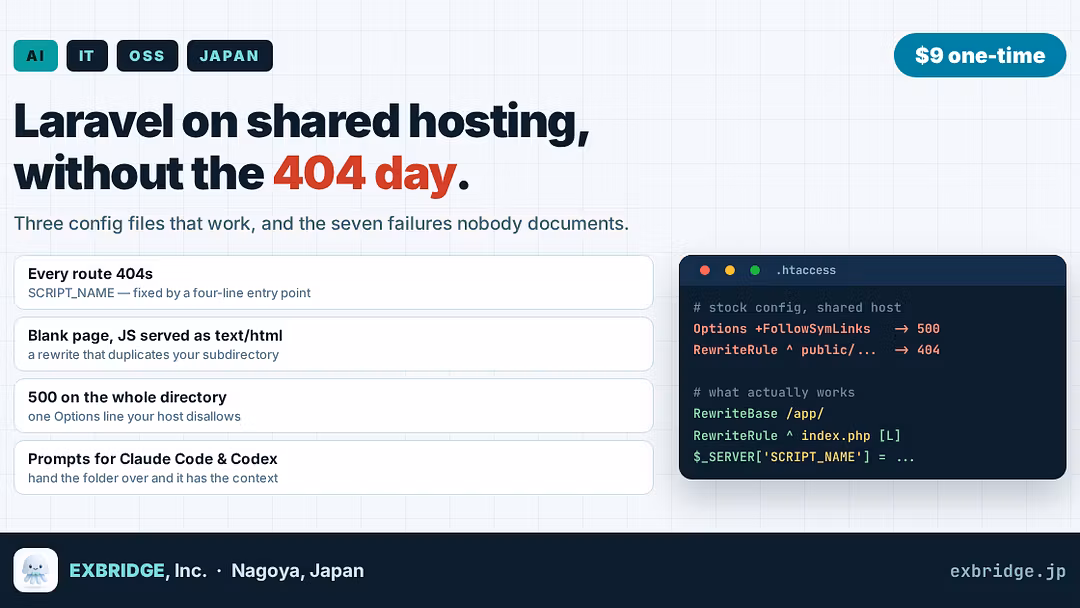Image resolution: width=1080 pixels, height=608 pixels.
Task: Click the 'RewriteBase /app/' code line
Action: [x=758, y=414]
